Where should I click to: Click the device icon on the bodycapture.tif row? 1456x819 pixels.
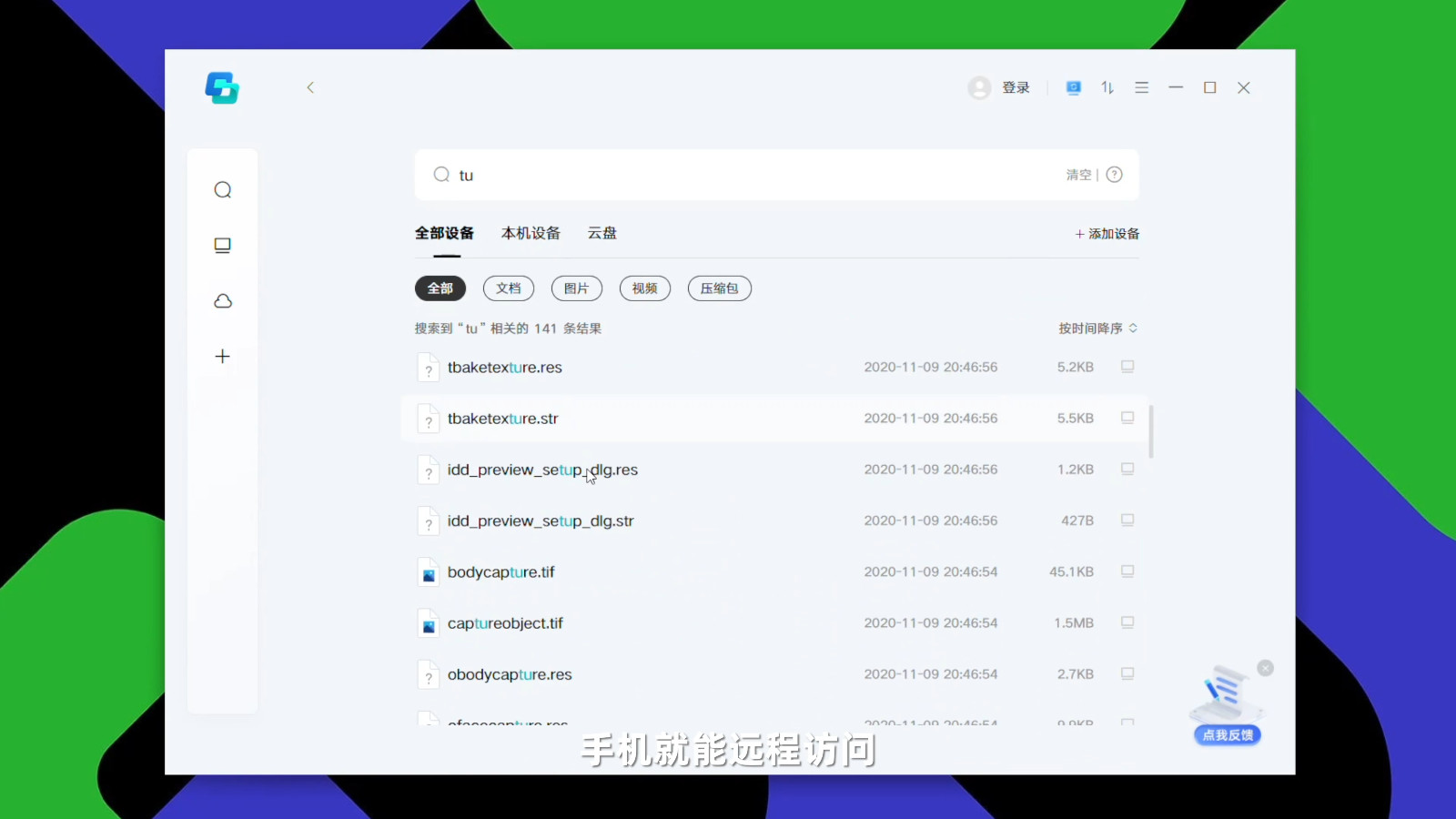click(1127, 571)
